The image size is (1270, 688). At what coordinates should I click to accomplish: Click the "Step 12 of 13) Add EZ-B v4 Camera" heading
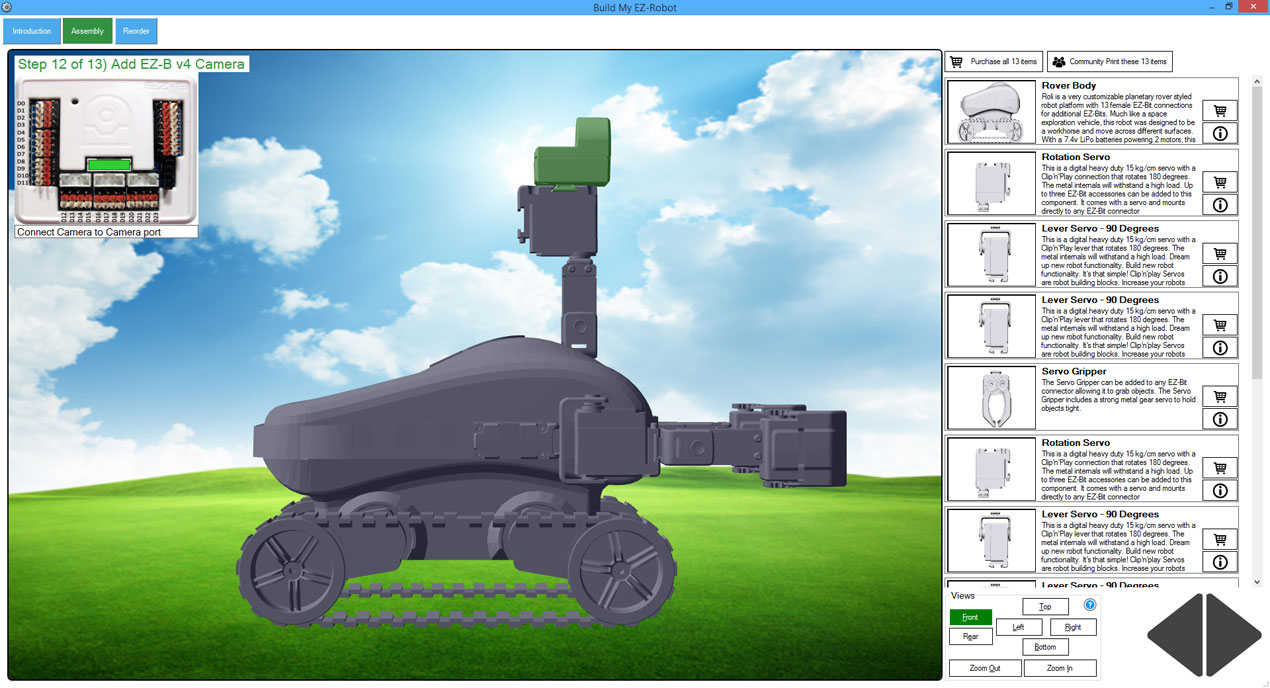click(131, 64)
